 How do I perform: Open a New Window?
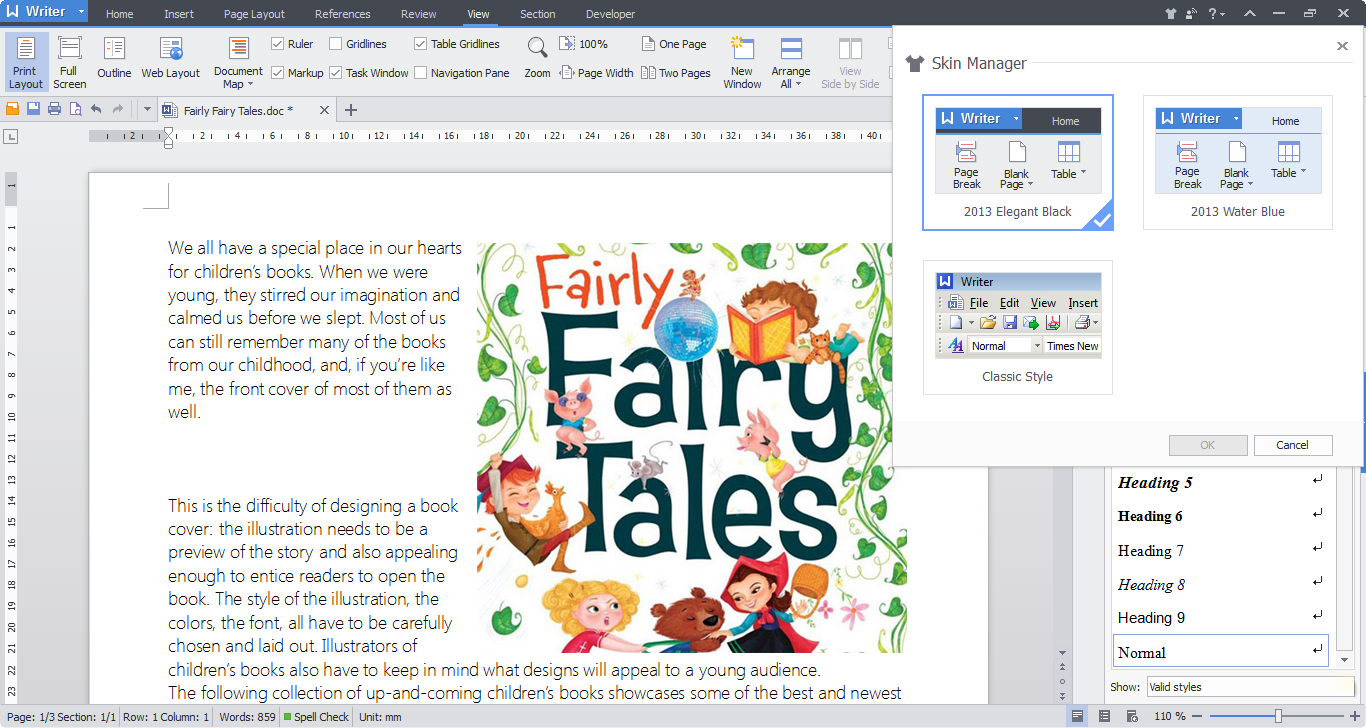click(742, 62)
